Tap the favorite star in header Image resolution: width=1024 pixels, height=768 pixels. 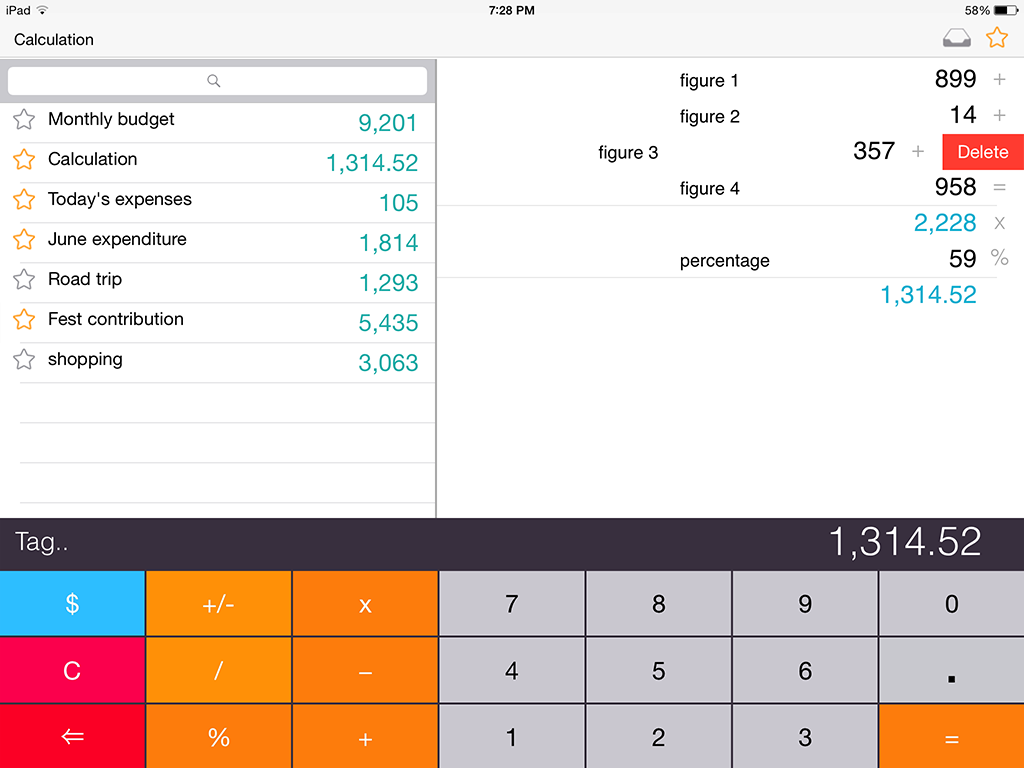pyautogui.click(x=997, y=38)
